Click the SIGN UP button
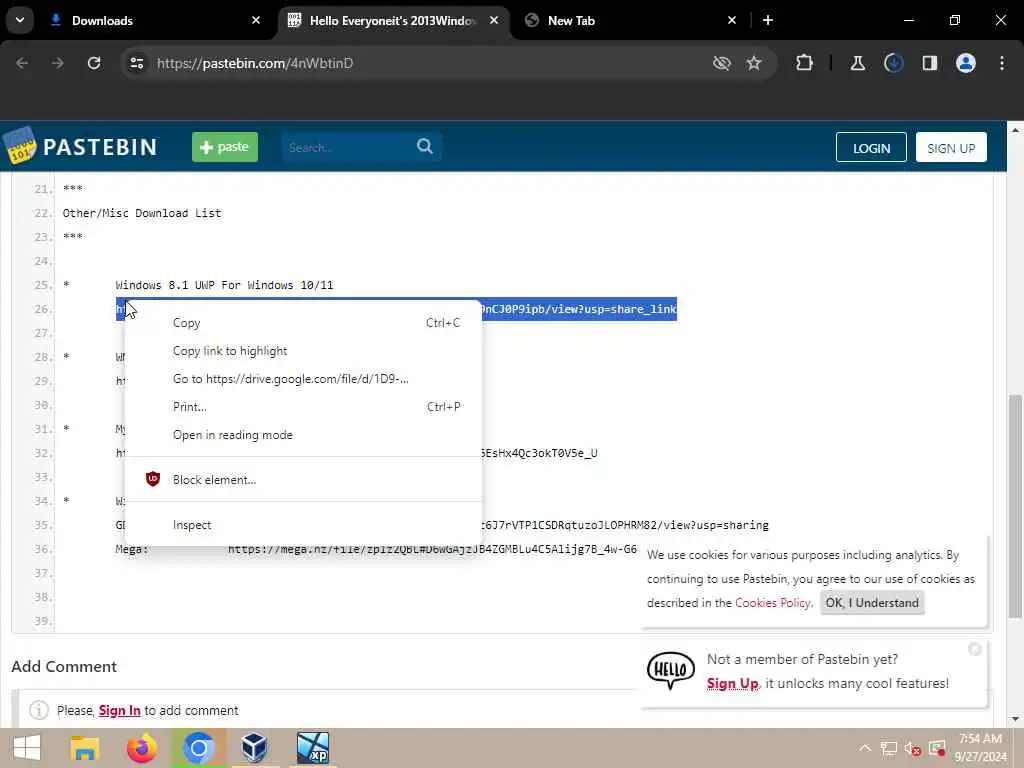Screen dimensions: 1024x768 (951, 148)
